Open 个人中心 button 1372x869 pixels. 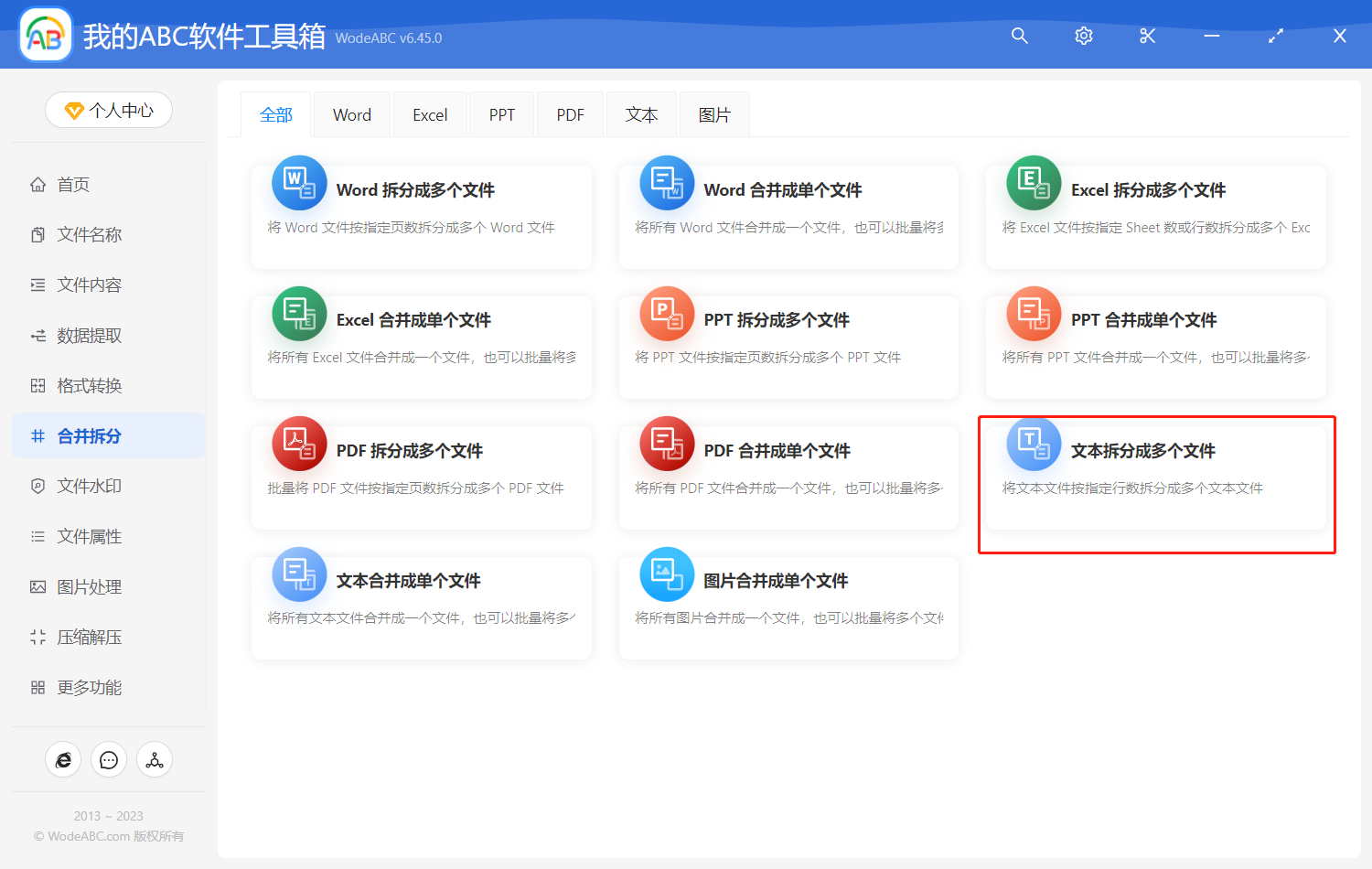[109, 111]
